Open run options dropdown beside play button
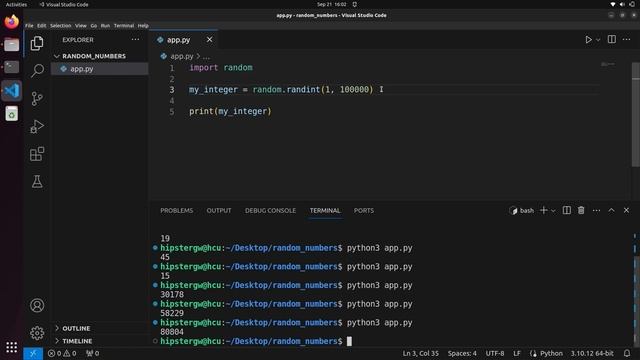This screenshot has height=360, width=640. (598, 40)
